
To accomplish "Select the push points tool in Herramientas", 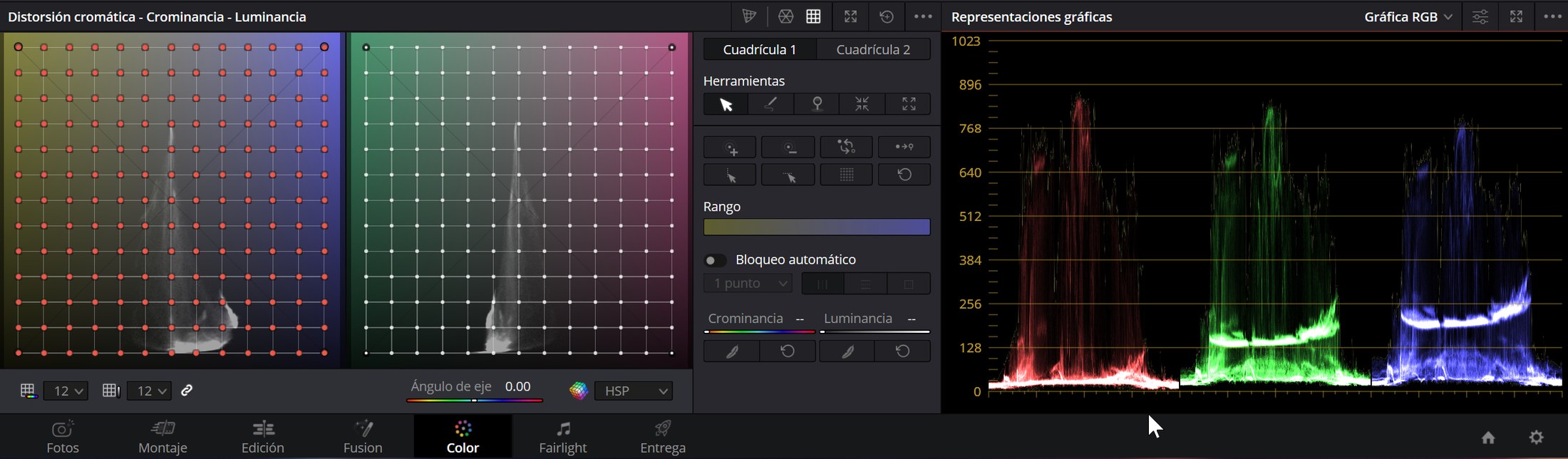I will (908, 104).
